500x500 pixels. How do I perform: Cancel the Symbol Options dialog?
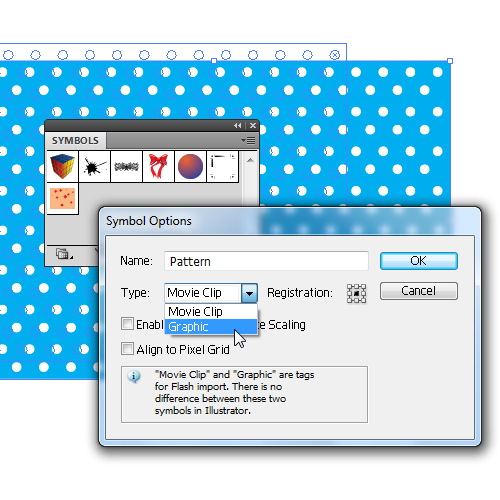pyautogui.click(x=419, y=291)
